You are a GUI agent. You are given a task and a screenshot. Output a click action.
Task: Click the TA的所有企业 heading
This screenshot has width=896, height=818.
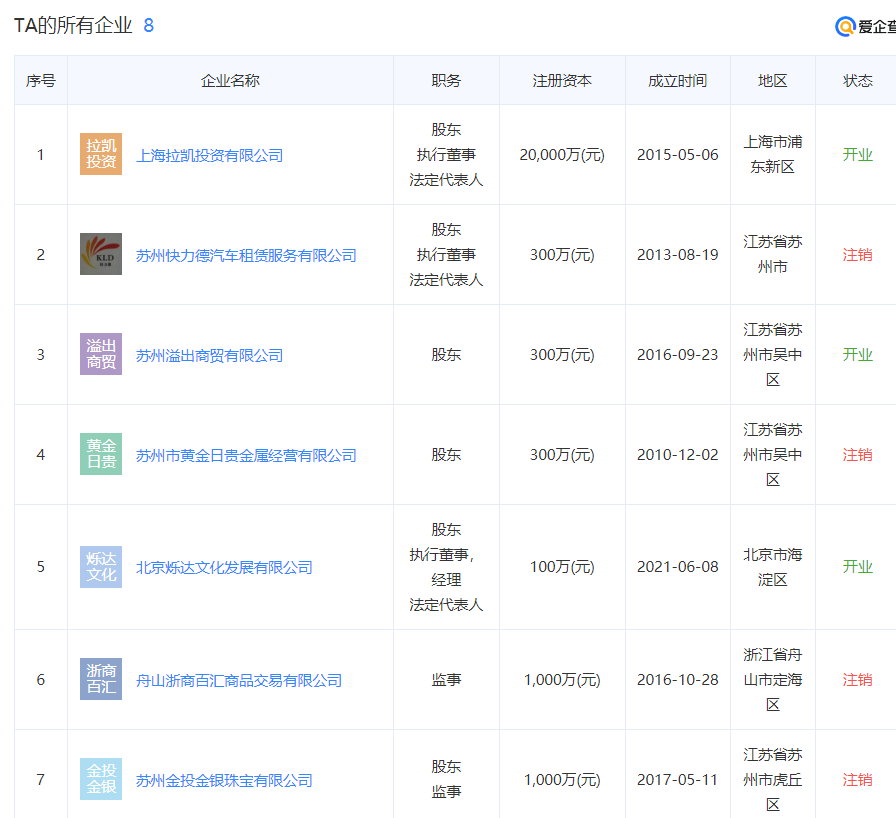click(x=73, y=26)
